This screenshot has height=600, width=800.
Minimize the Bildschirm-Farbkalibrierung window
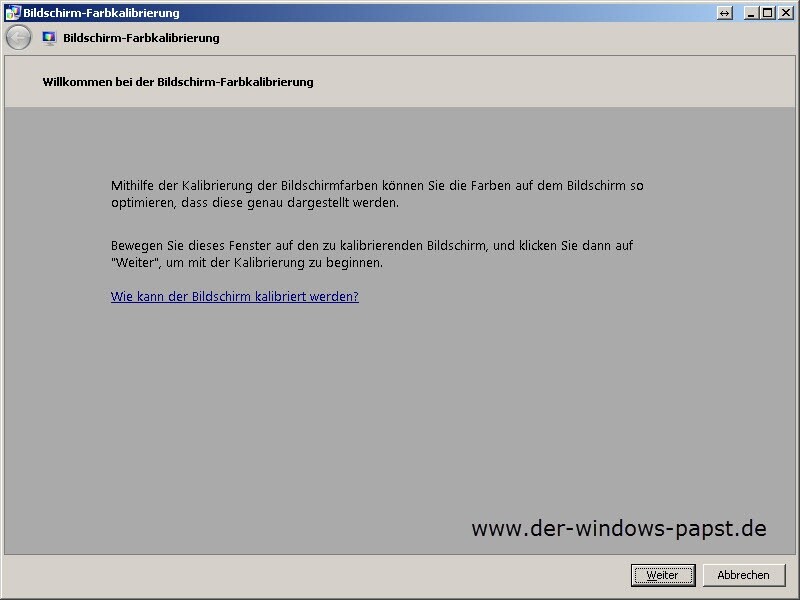coord(752,13)
